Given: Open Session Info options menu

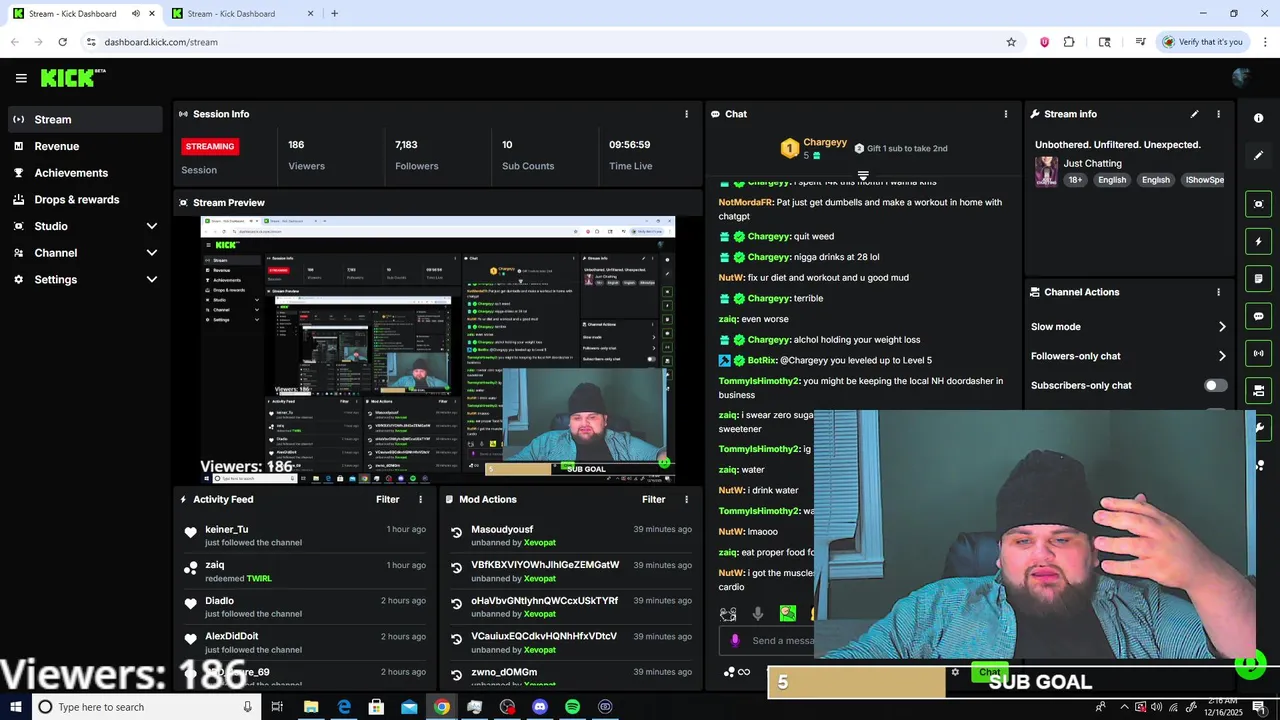Looking at the screenshot, I should [x=686, y=114].
